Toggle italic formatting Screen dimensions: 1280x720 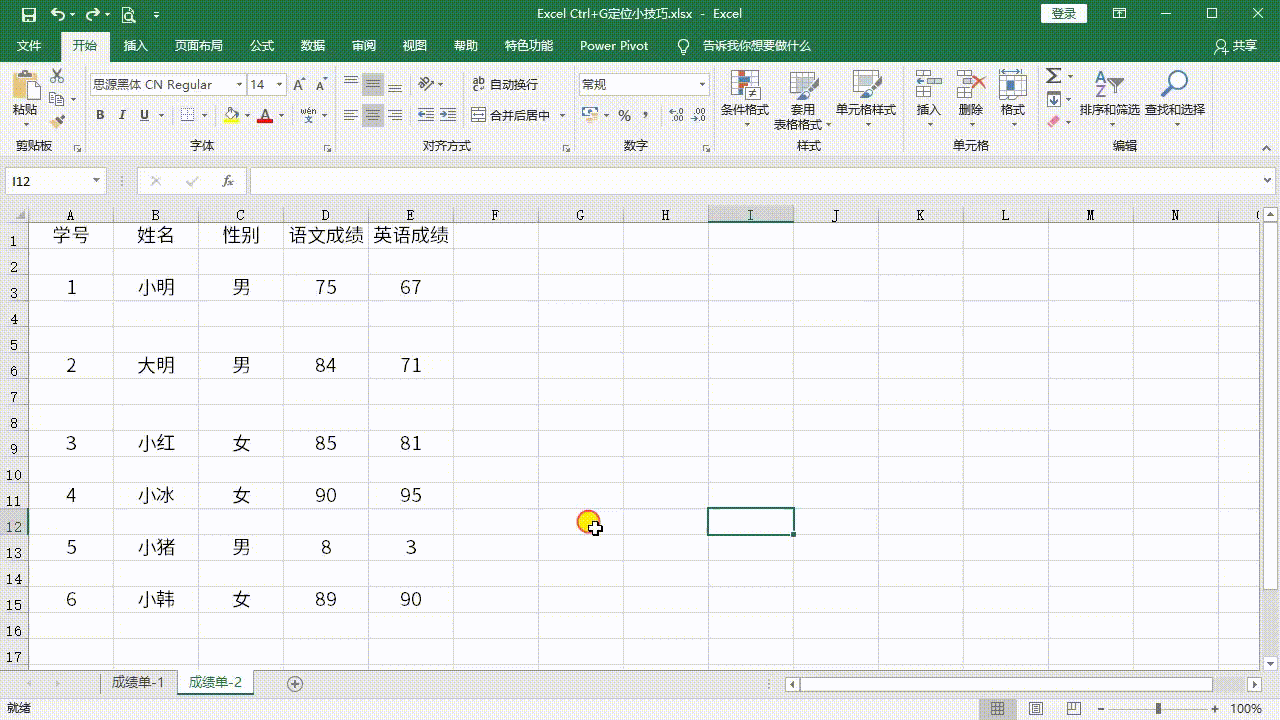tap(122, 115)
